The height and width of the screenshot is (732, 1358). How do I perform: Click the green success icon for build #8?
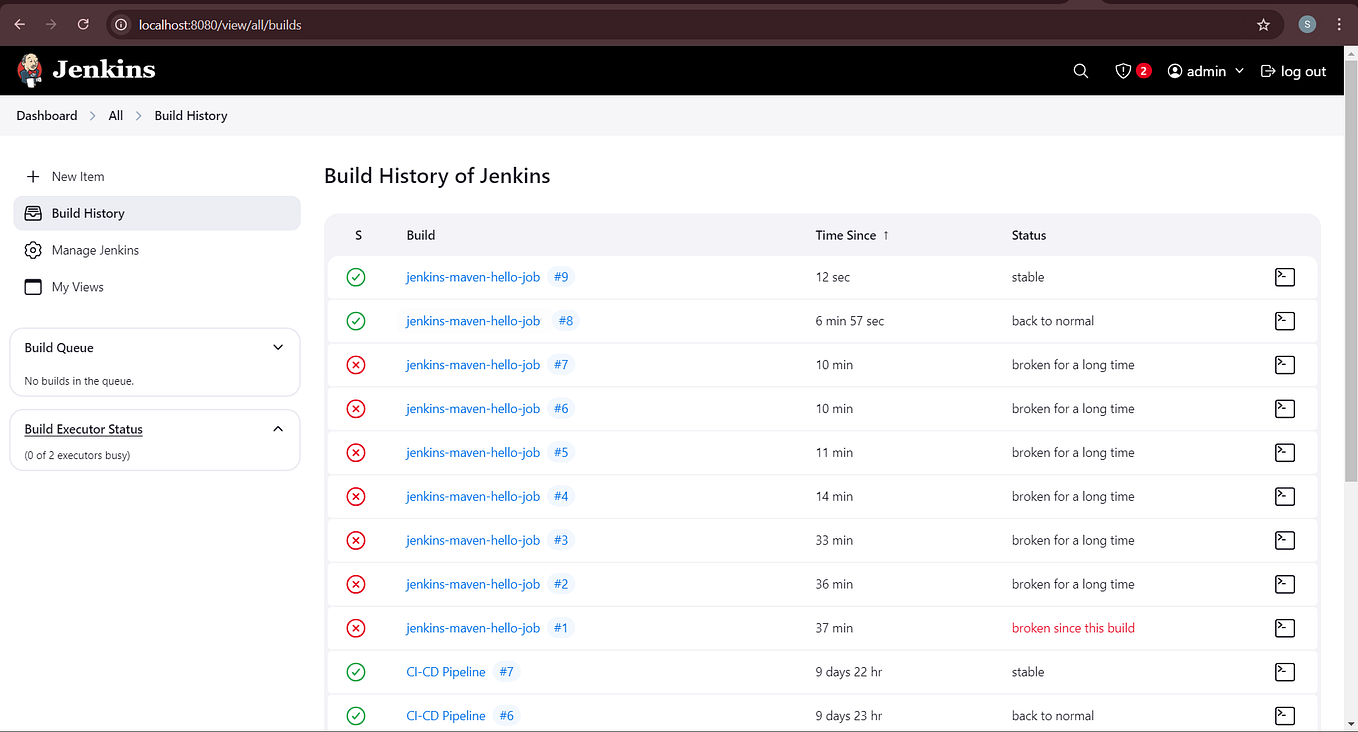(356, 320)
